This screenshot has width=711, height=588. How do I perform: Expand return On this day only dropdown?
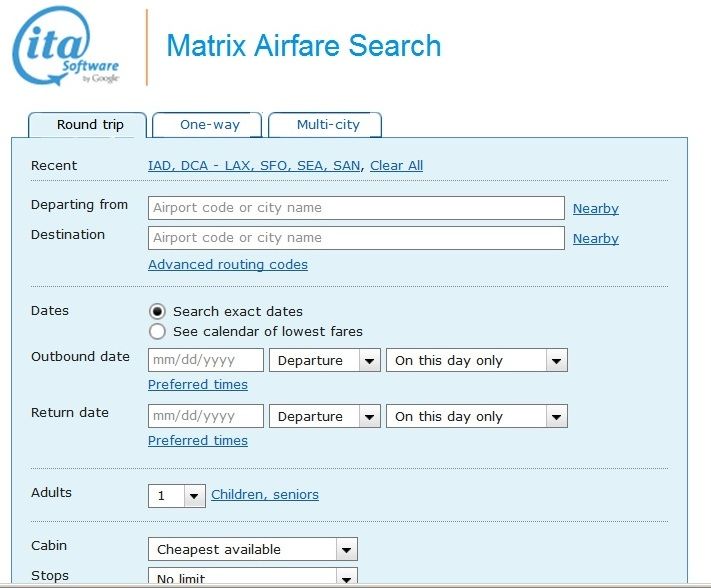point(477,416)
